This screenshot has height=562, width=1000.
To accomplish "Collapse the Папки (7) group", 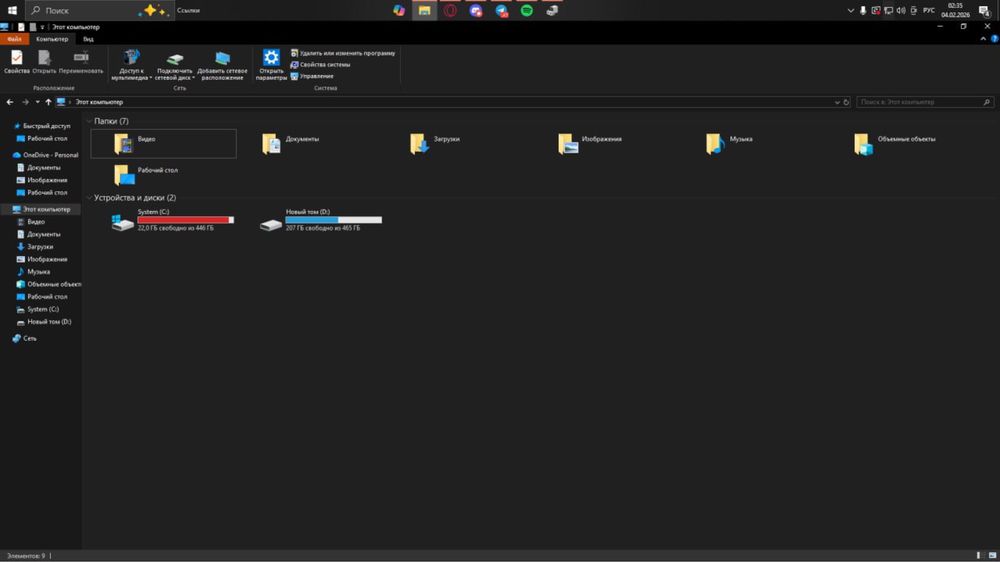I will point(89,121).
